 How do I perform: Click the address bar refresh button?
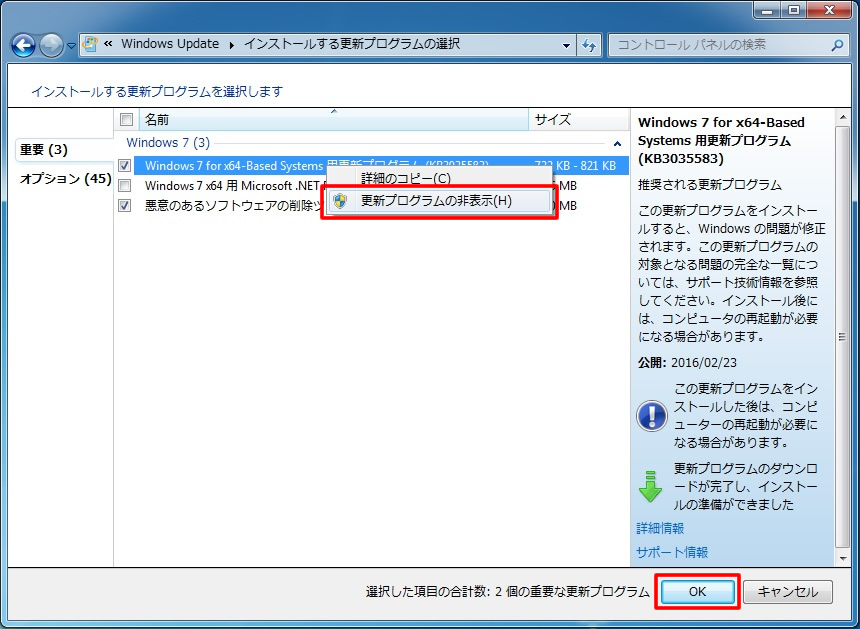589,46
